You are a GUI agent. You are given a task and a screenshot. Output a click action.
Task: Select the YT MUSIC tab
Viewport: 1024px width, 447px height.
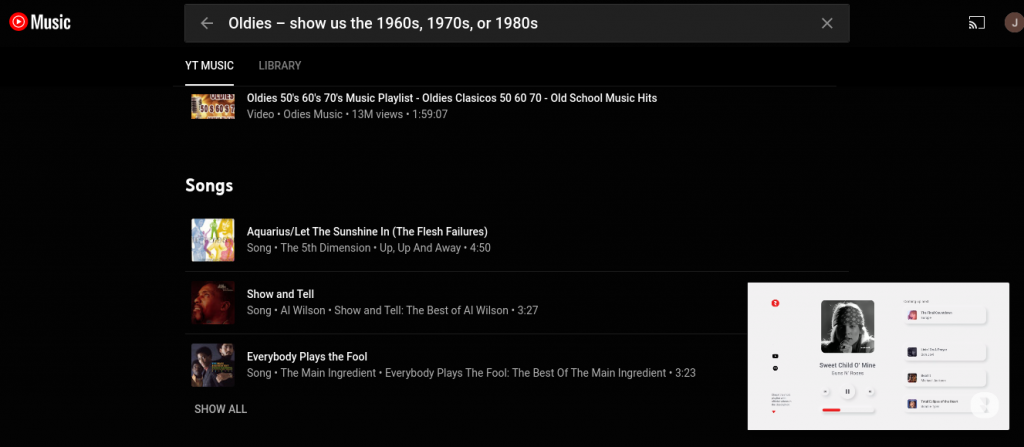click(x=209, y=66)
